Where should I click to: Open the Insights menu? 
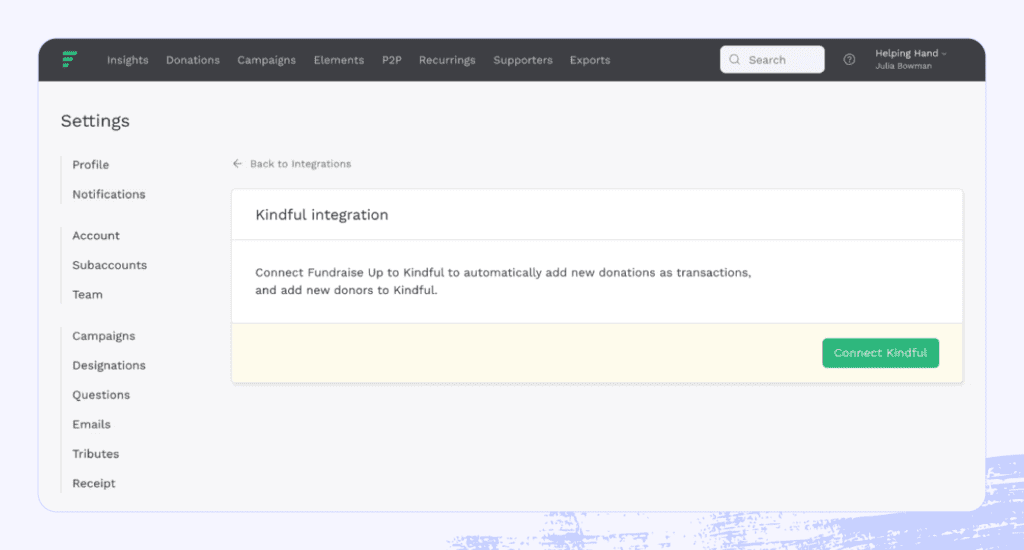pyautogui.click(x=127, y=59)
